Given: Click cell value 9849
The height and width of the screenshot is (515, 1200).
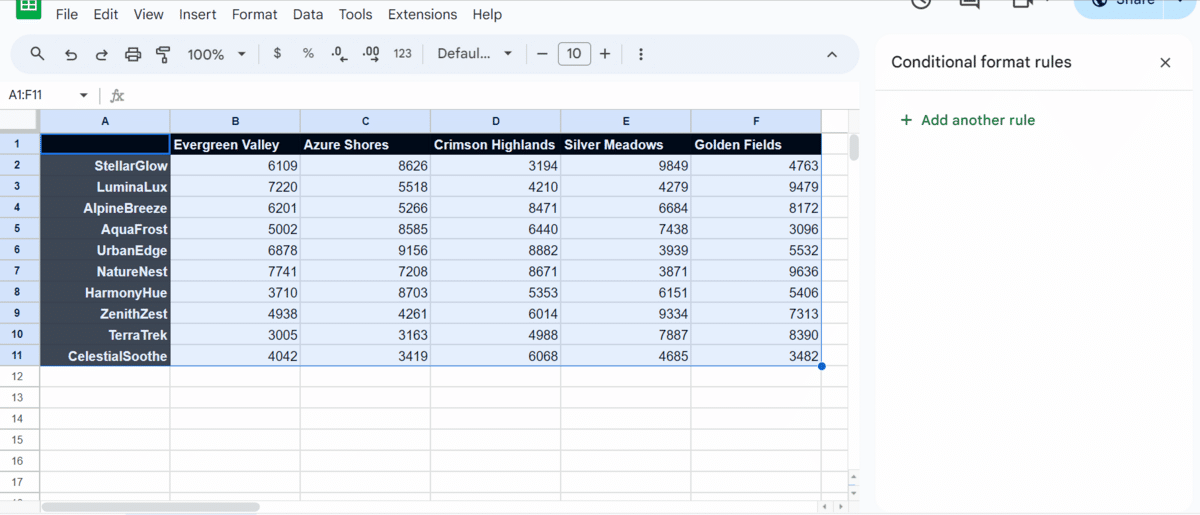Looking at the screenshot, I should pyautogui.click(x=626, y=166).
